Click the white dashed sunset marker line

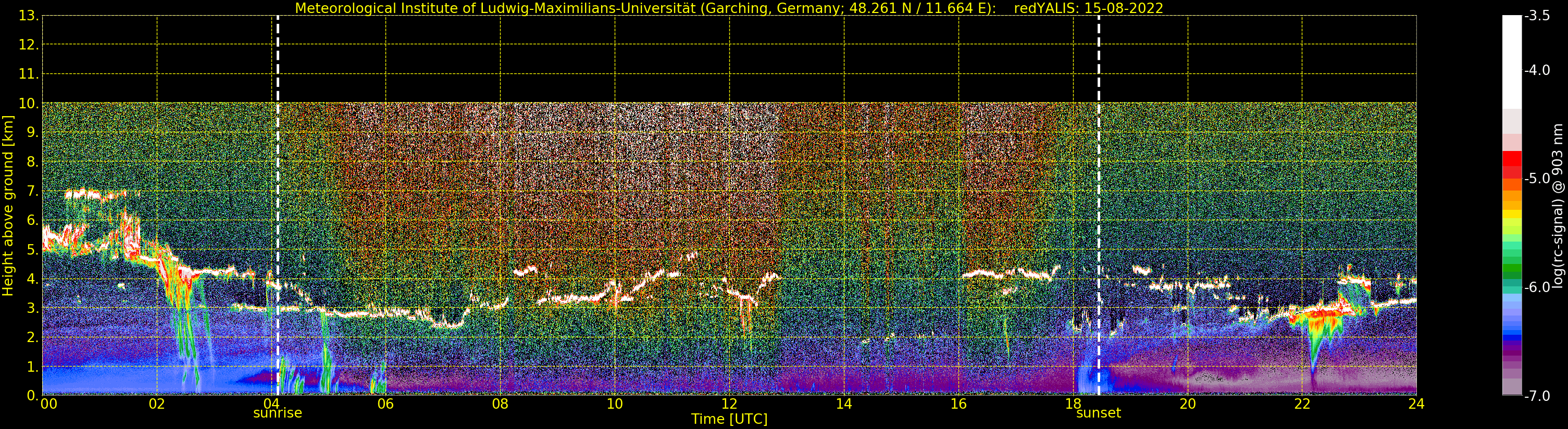tap(1099, 206)
